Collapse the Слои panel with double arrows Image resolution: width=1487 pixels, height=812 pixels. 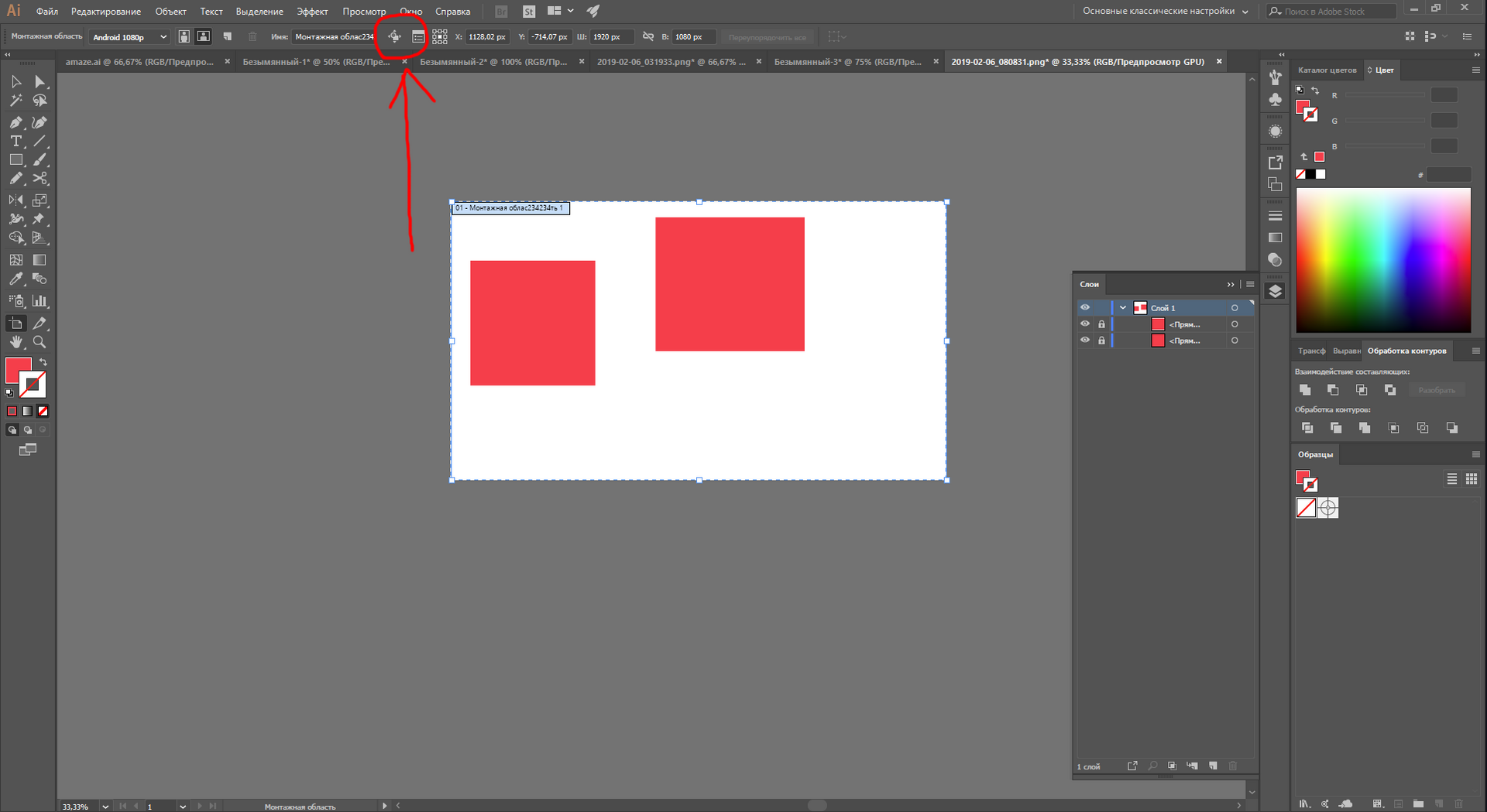[x=1231, y=284]
